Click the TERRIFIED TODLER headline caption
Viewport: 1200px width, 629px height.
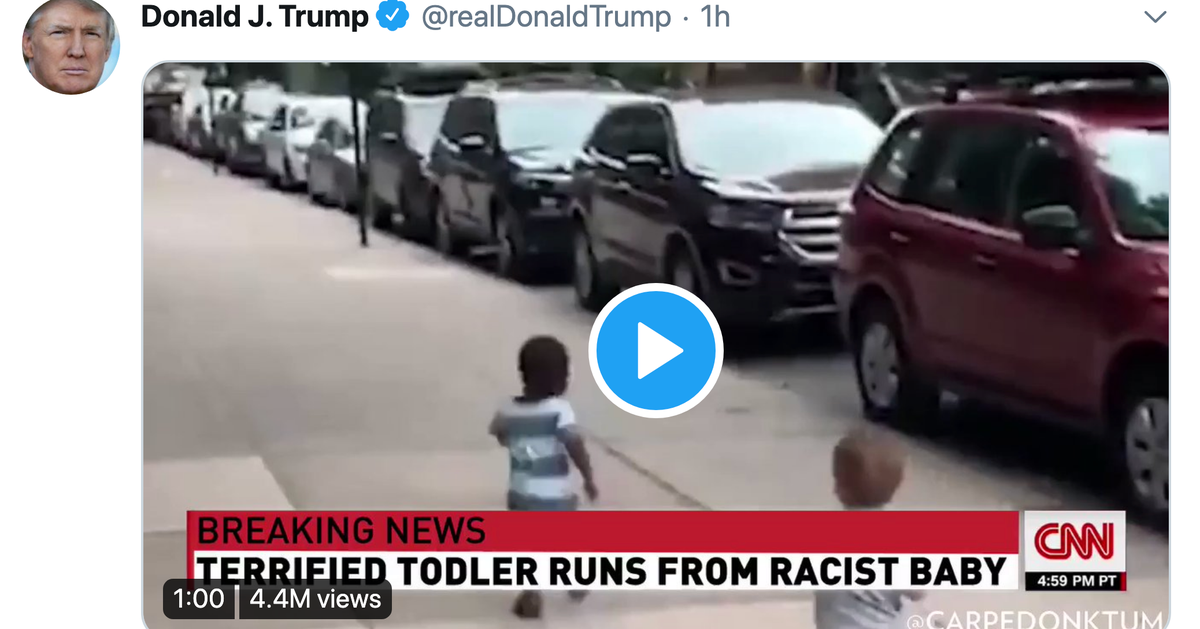point(602,571)
